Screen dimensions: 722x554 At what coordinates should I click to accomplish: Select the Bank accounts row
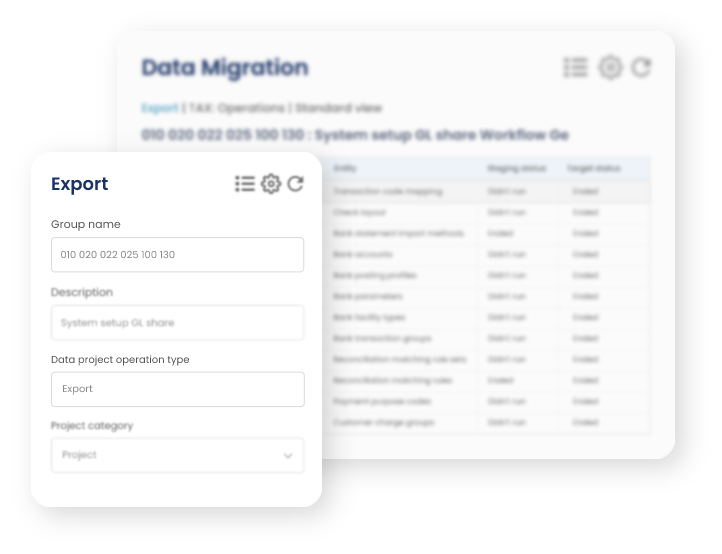point(486,254)
